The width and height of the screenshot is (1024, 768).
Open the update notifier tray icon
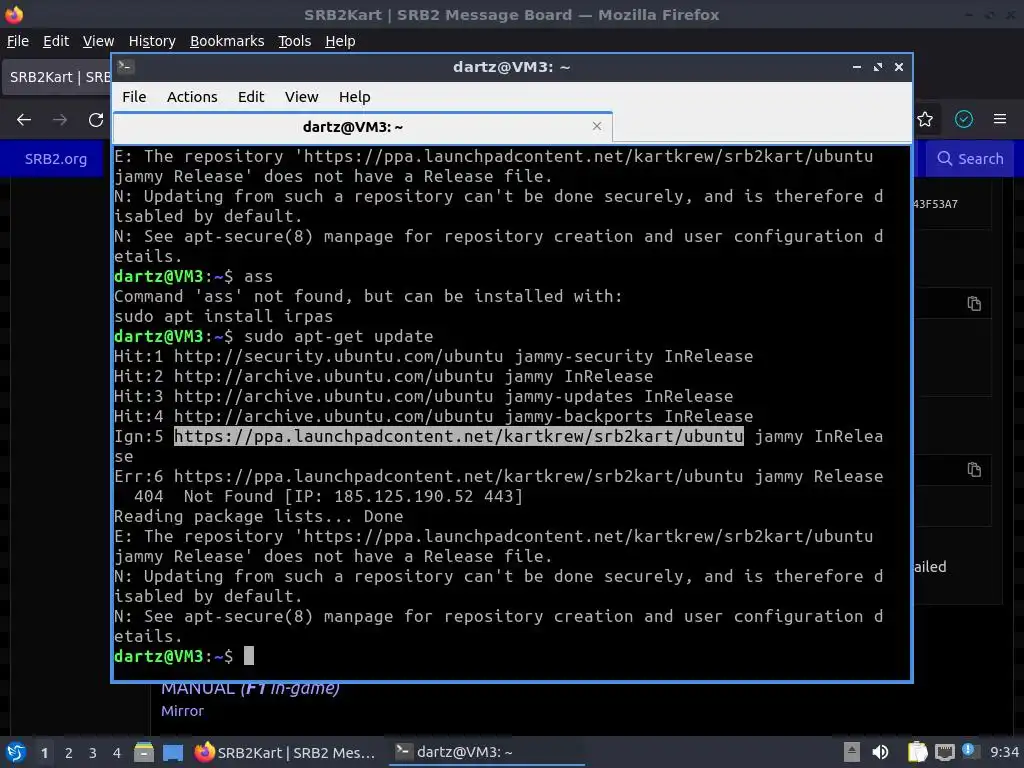969,751
